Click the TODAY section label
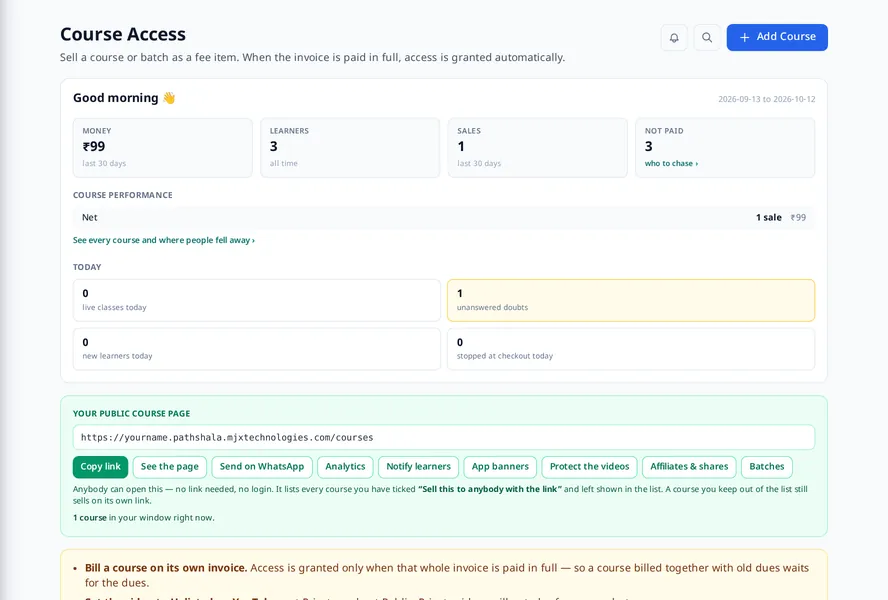888x600 pixels. click(87, 267)
